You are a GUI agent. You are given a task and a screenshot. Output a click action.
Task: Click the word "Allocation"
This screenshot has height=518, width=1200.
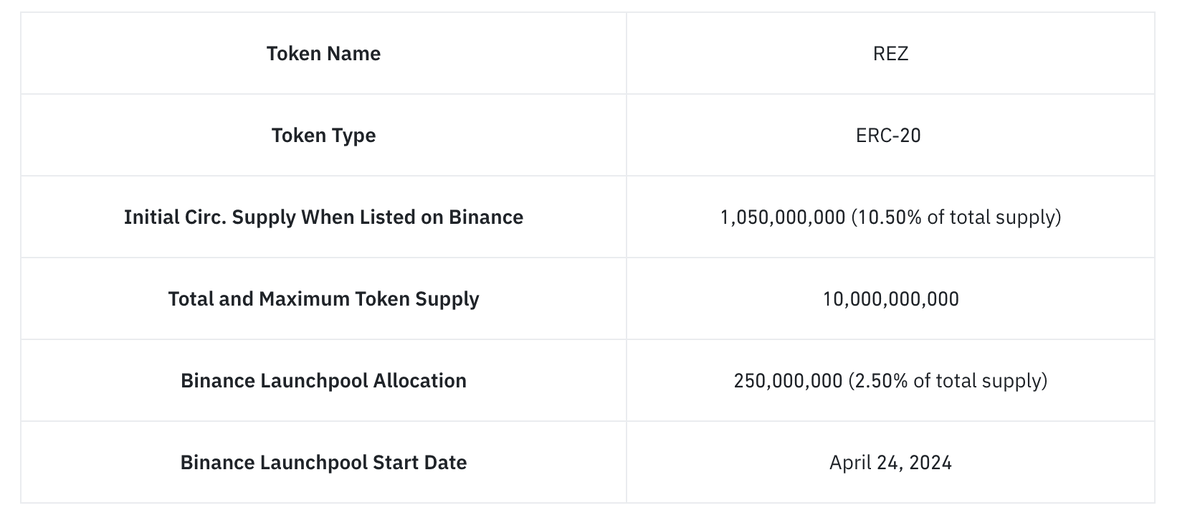coord(420,381)
